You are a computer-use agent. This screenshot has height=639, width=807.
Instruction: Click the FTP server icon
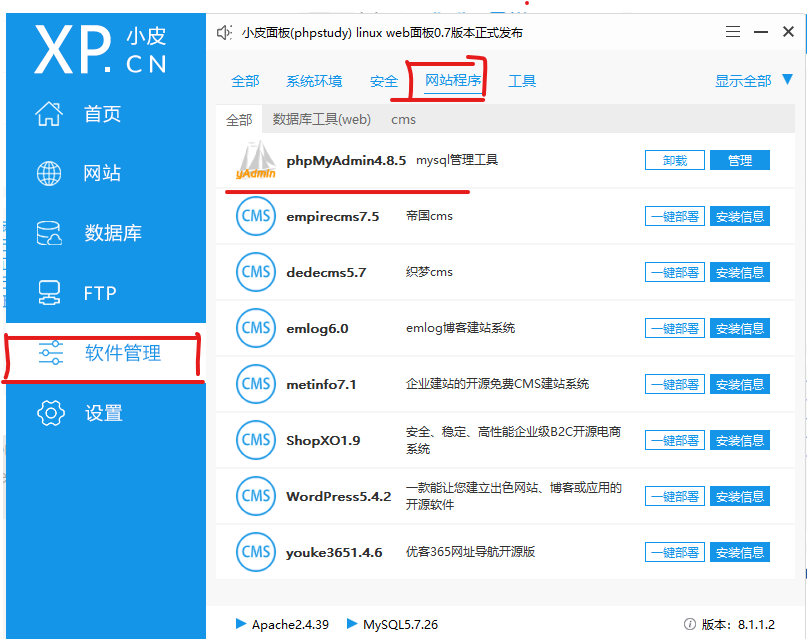click(49, 293)
